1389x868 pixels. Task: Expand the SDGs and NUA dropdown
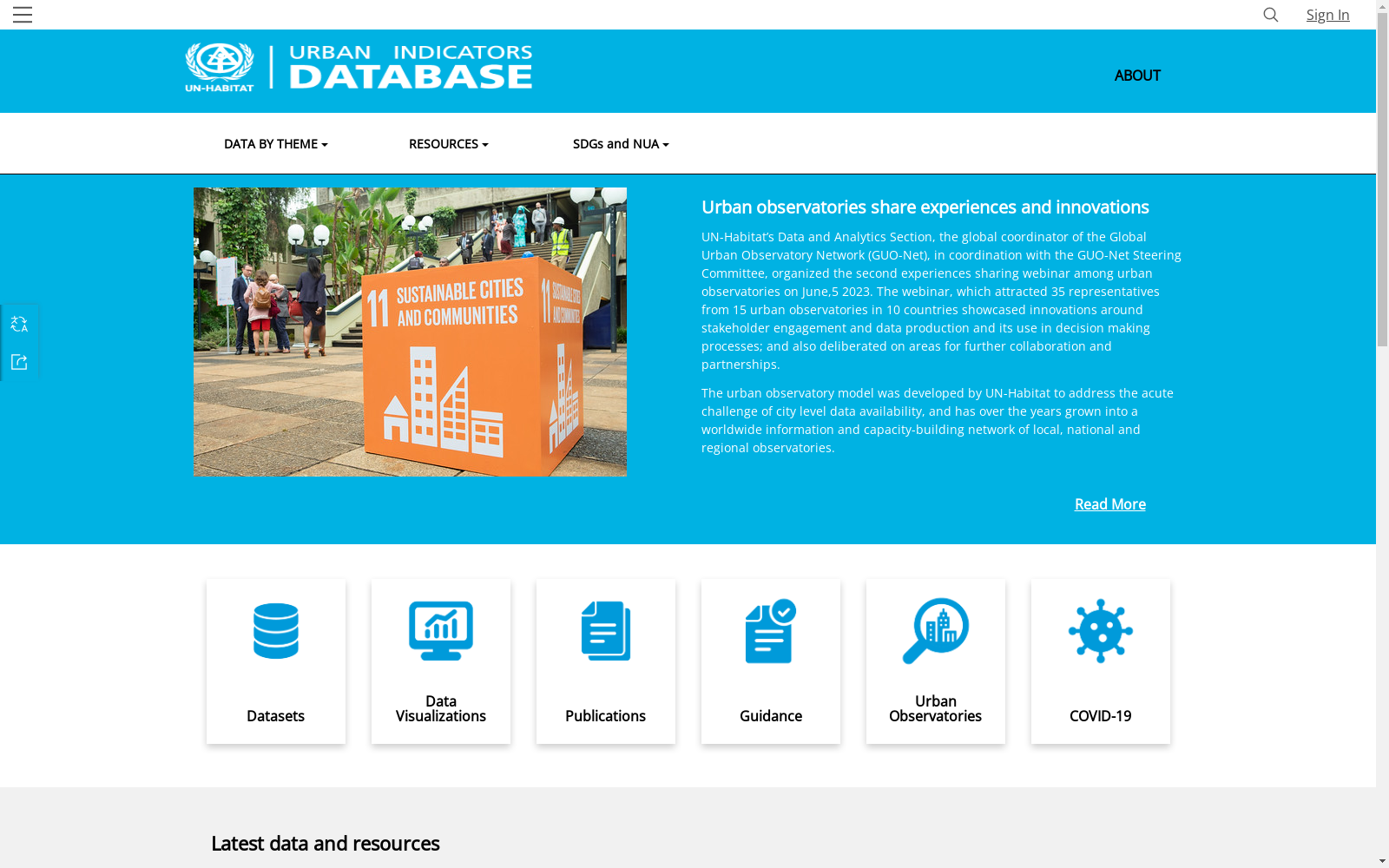point(621,144)
